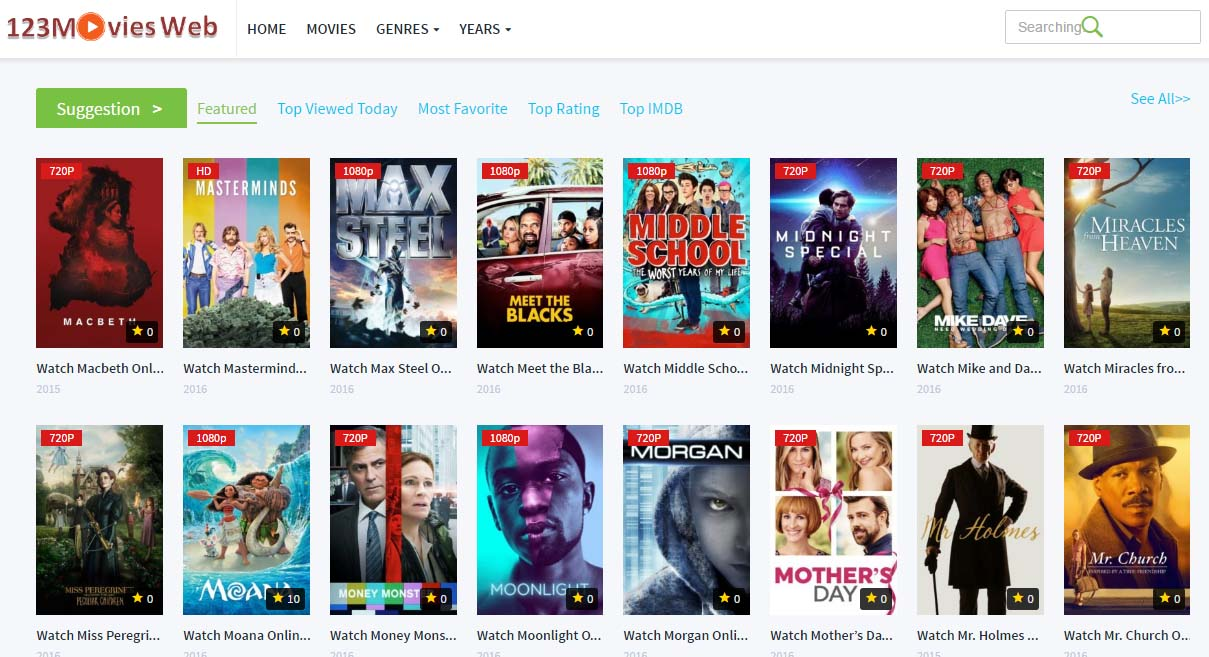Click the 720P badge on Macbeth poster
Viewport: 1209px width, 657px height.
[62, 171]
